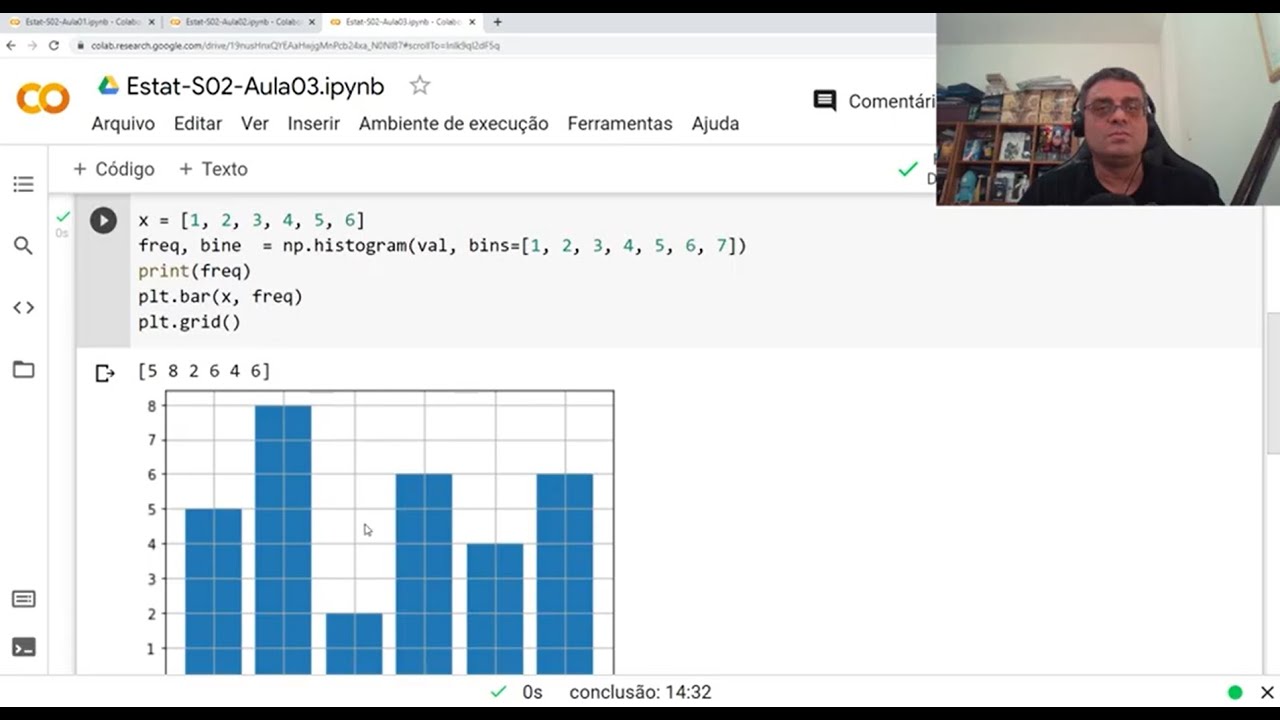Run the code cell with play button
The height and width of the screenshot is (720, 1280).
(103, 220)
